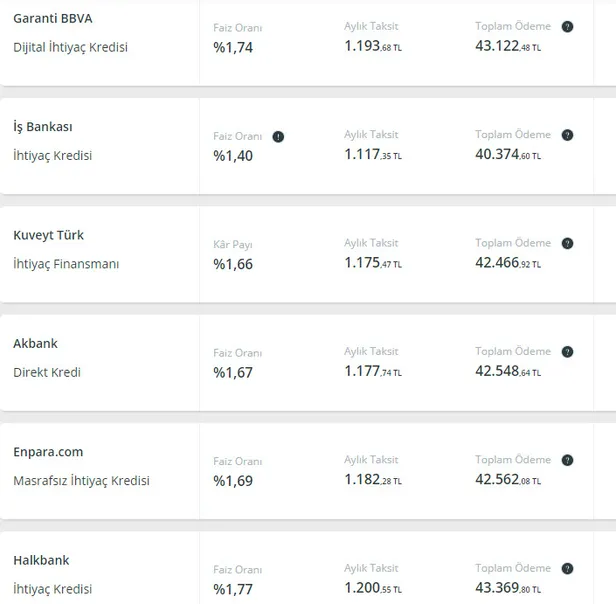
Task: Click info icon next to İş Bankası Faiz Oranı
Action: (x=278, y=137)
